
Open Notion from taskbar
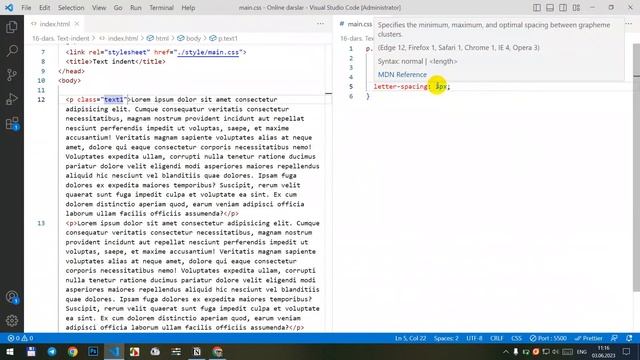tap(197, 352)
